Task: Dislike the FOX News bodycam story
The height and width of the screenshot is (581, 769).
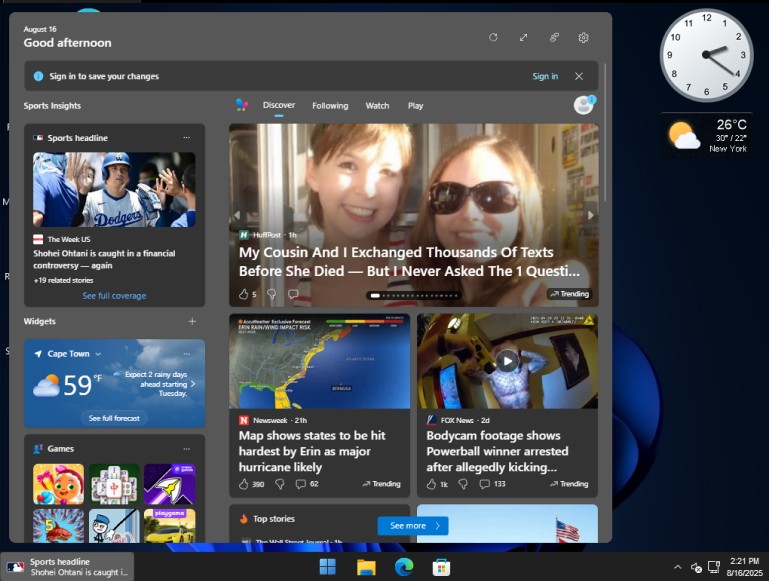Action: [462, 484]
